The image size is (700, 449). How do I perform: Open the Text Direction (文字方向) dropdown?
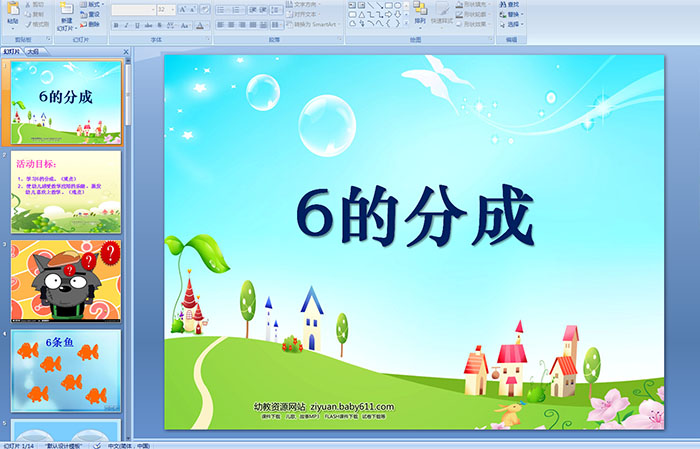(304, 4)
